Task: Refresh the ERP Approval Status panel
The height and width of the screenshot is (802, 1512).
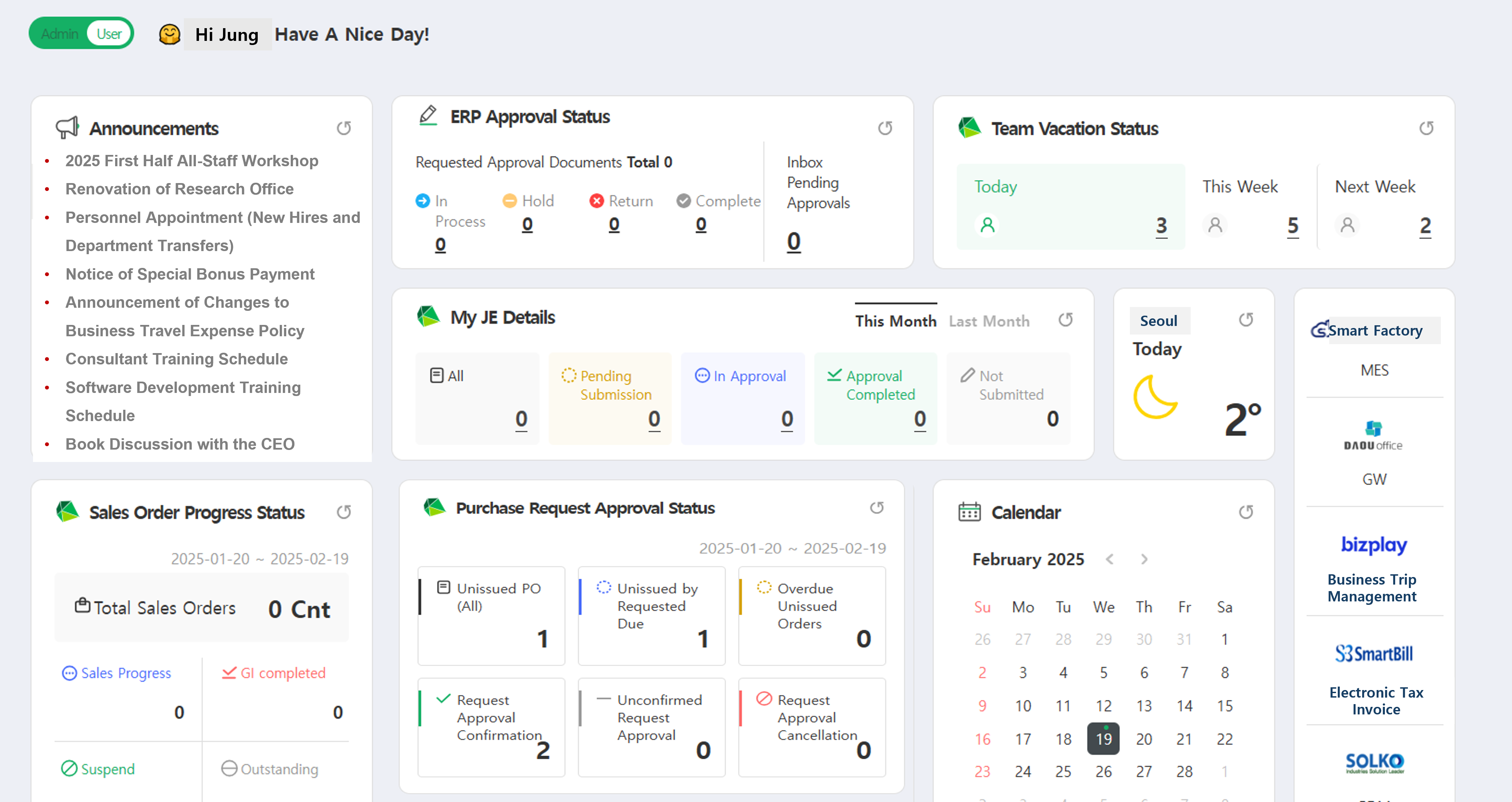Action: pyautogui.click(x=886, y=128)
